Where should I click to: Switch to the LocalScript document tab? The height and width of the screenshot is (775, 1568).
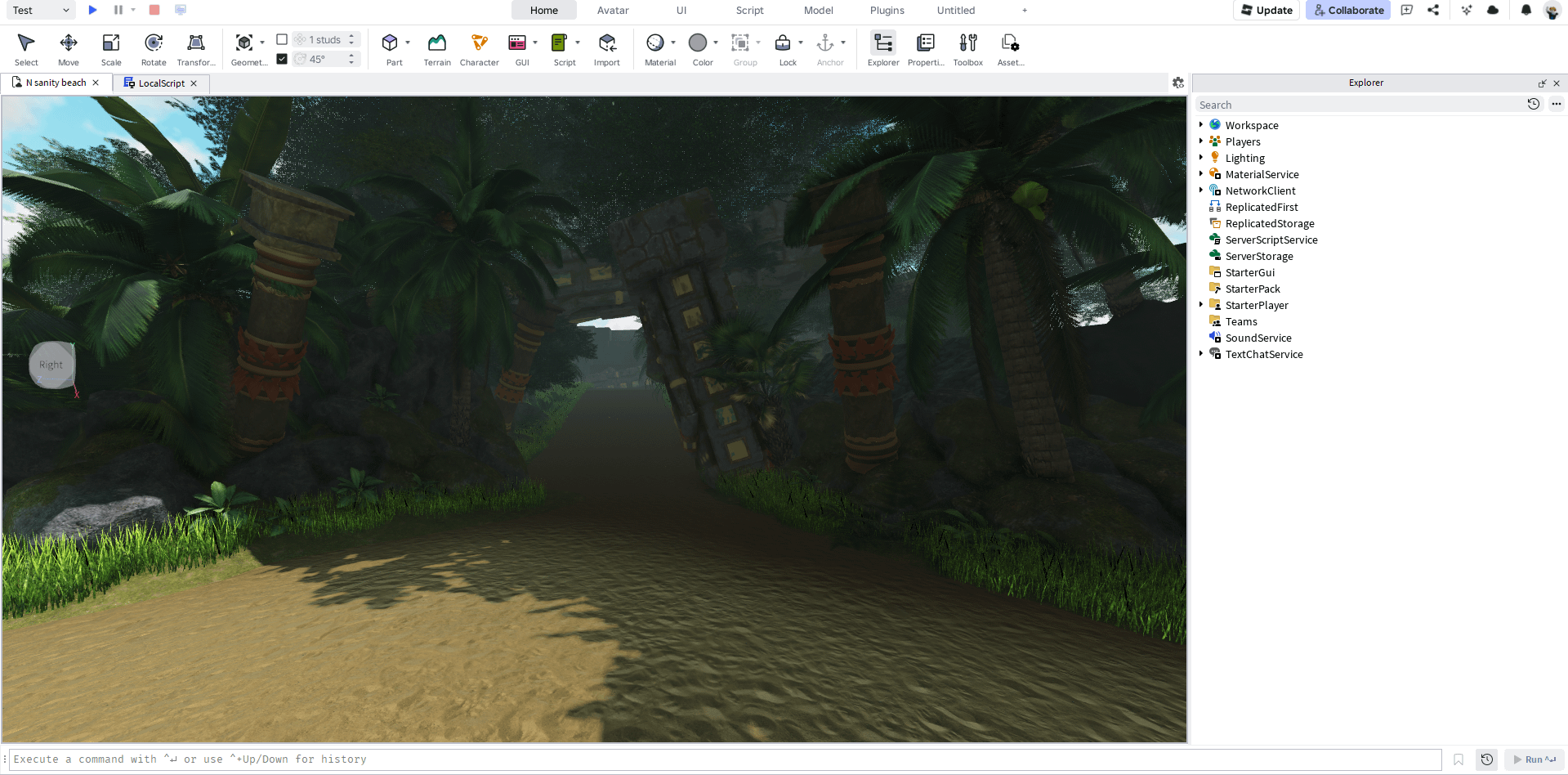[161, 83]
